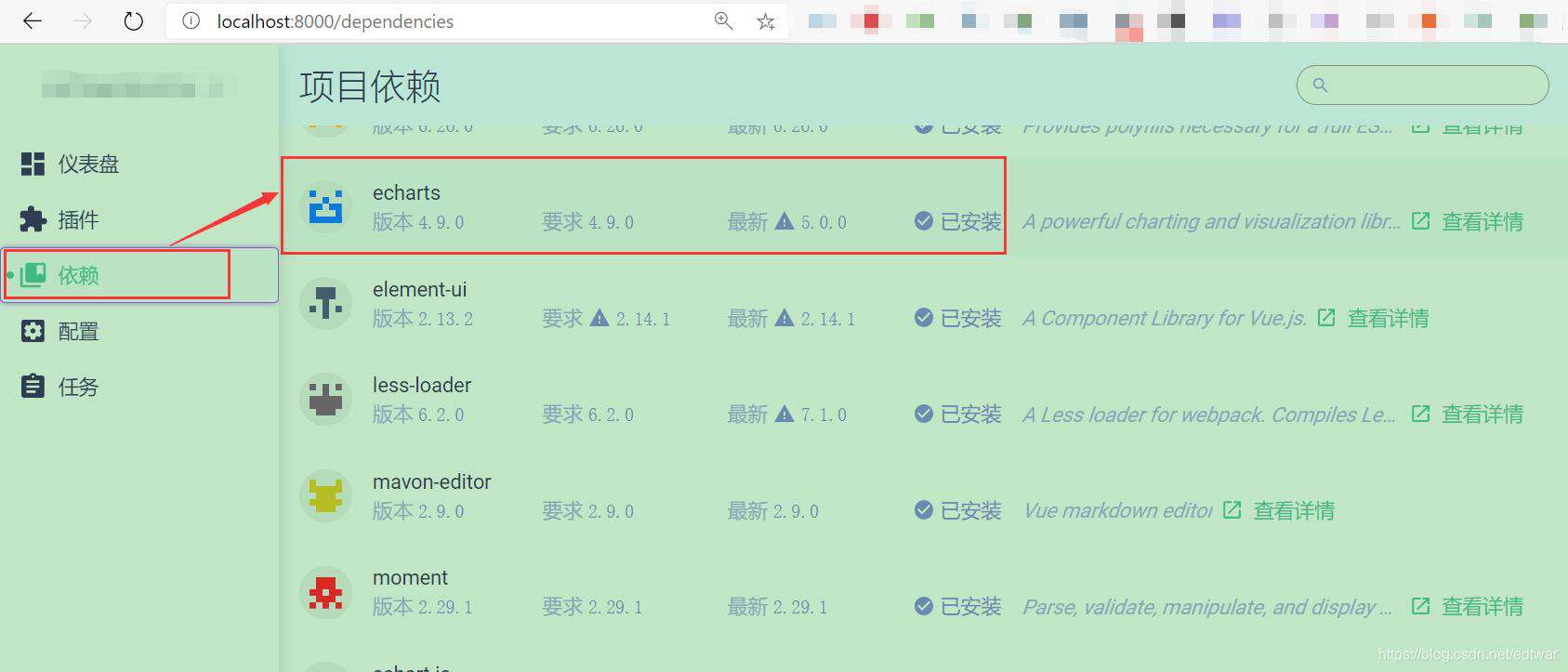Select 依赖 dependencies menu
This screenshot has height=672, width=1568.
tap(139, 275)
